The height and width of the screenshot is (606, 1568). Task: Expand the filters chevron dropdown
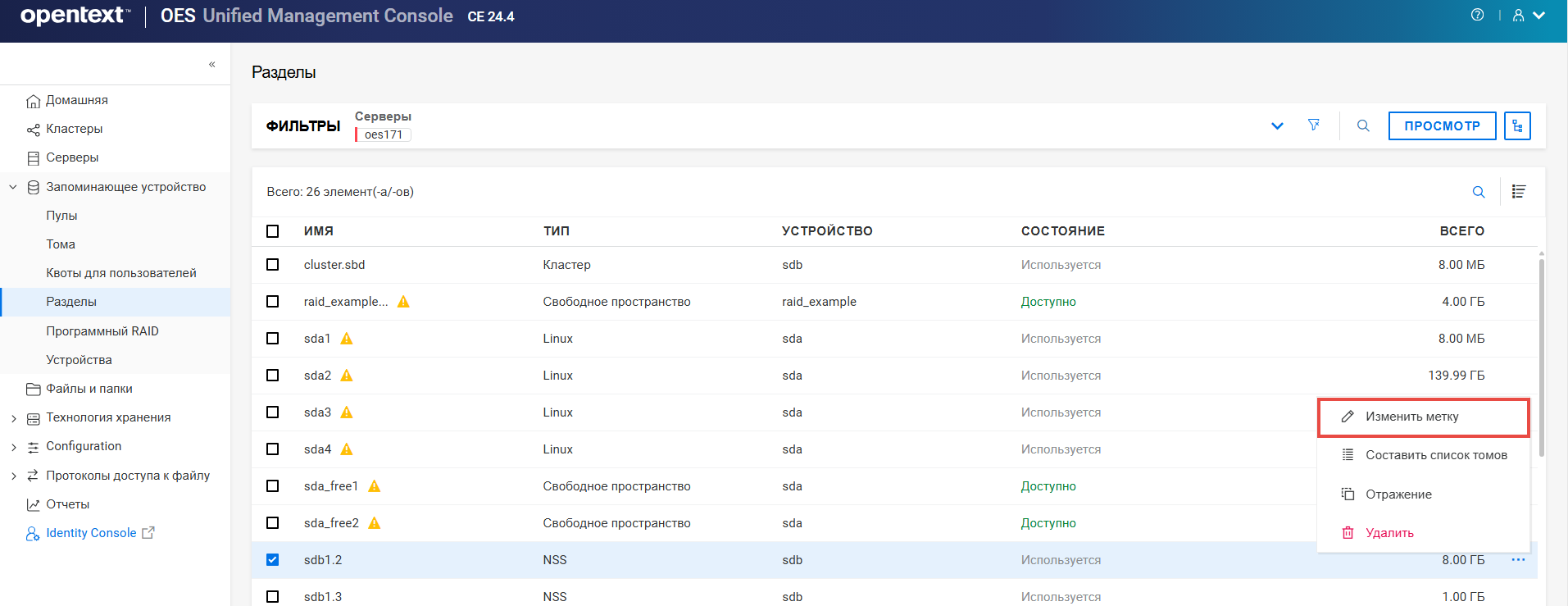tap(1277, 125)
